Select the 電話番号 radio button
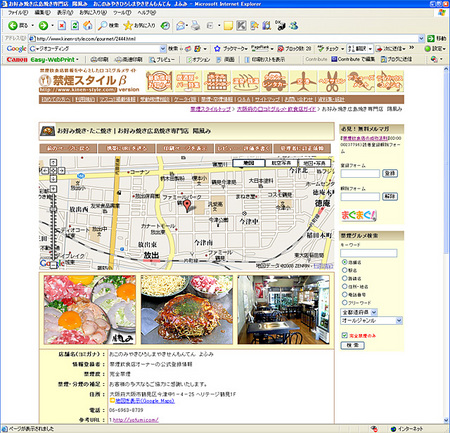 click(x=345, y=295)
